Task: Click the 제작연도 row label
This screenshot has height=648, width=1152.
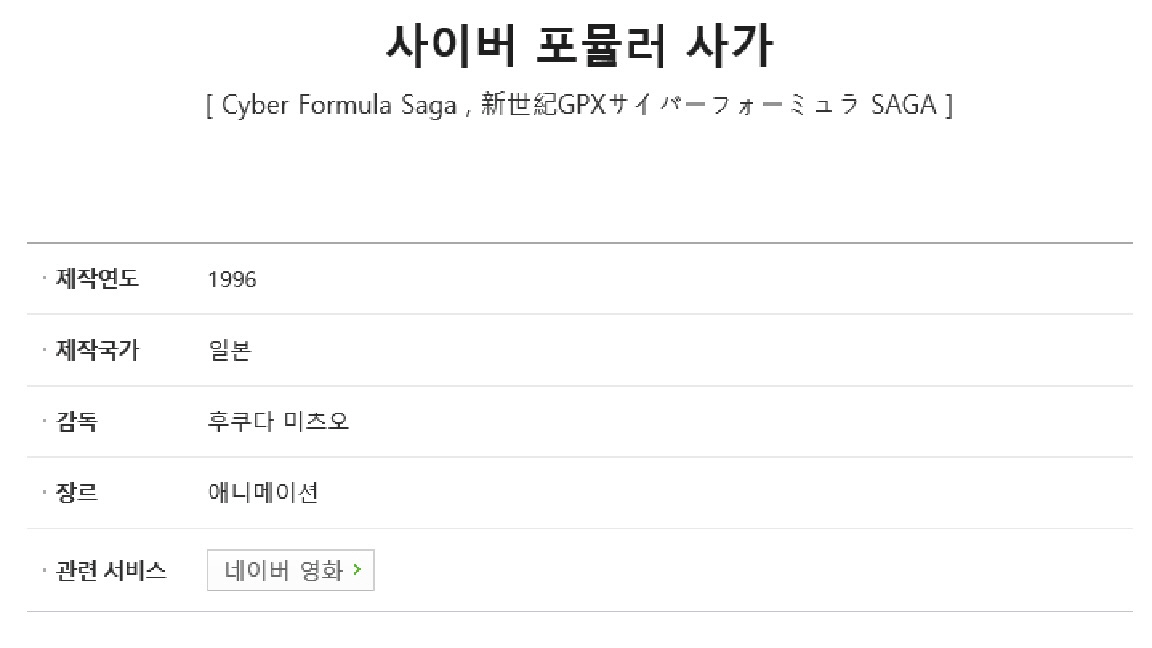Action: (x=97, y=278)
